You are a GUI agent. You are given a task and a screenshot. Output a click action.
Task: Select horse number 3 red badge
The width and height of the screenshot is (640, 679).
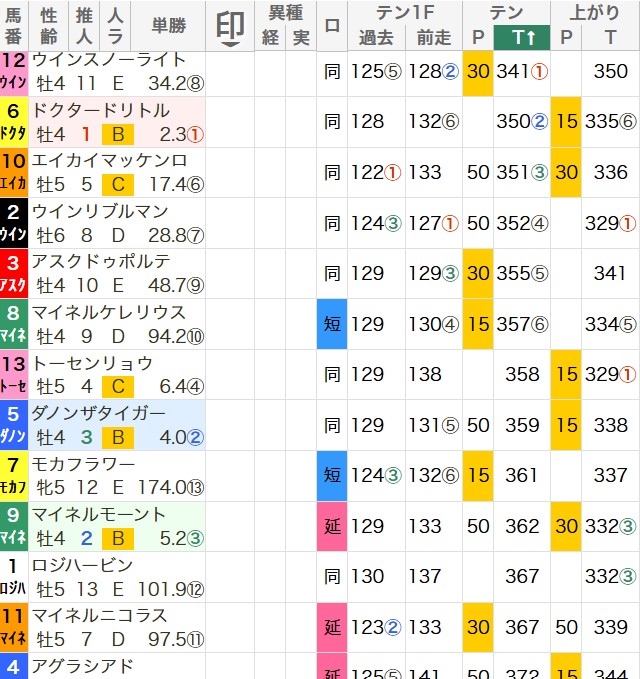pyautogui.click(x=14, y=274)
